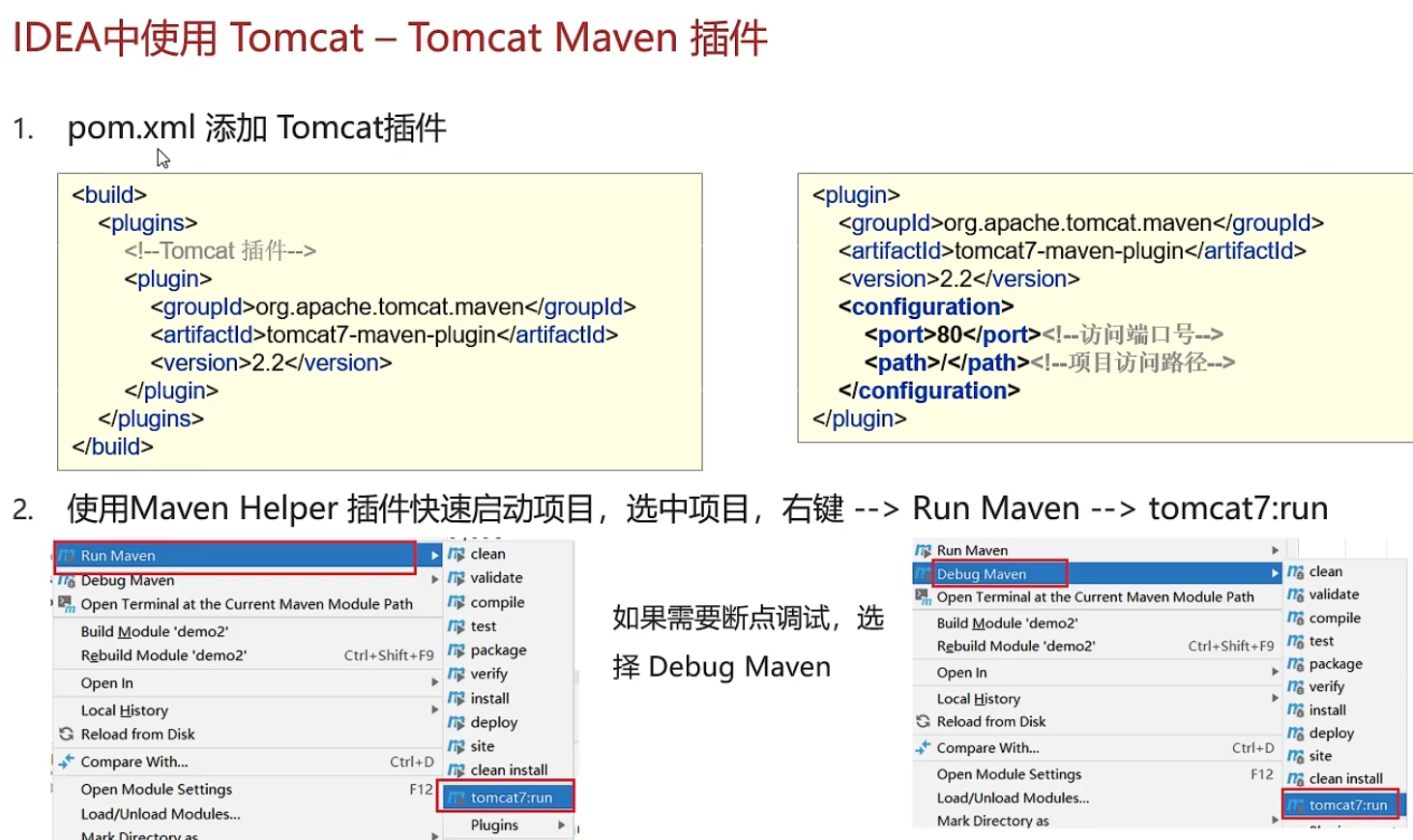Click the site icon in Debug Maven submenu
The height and width of the screenshot is (840, 1413).
1296,756
